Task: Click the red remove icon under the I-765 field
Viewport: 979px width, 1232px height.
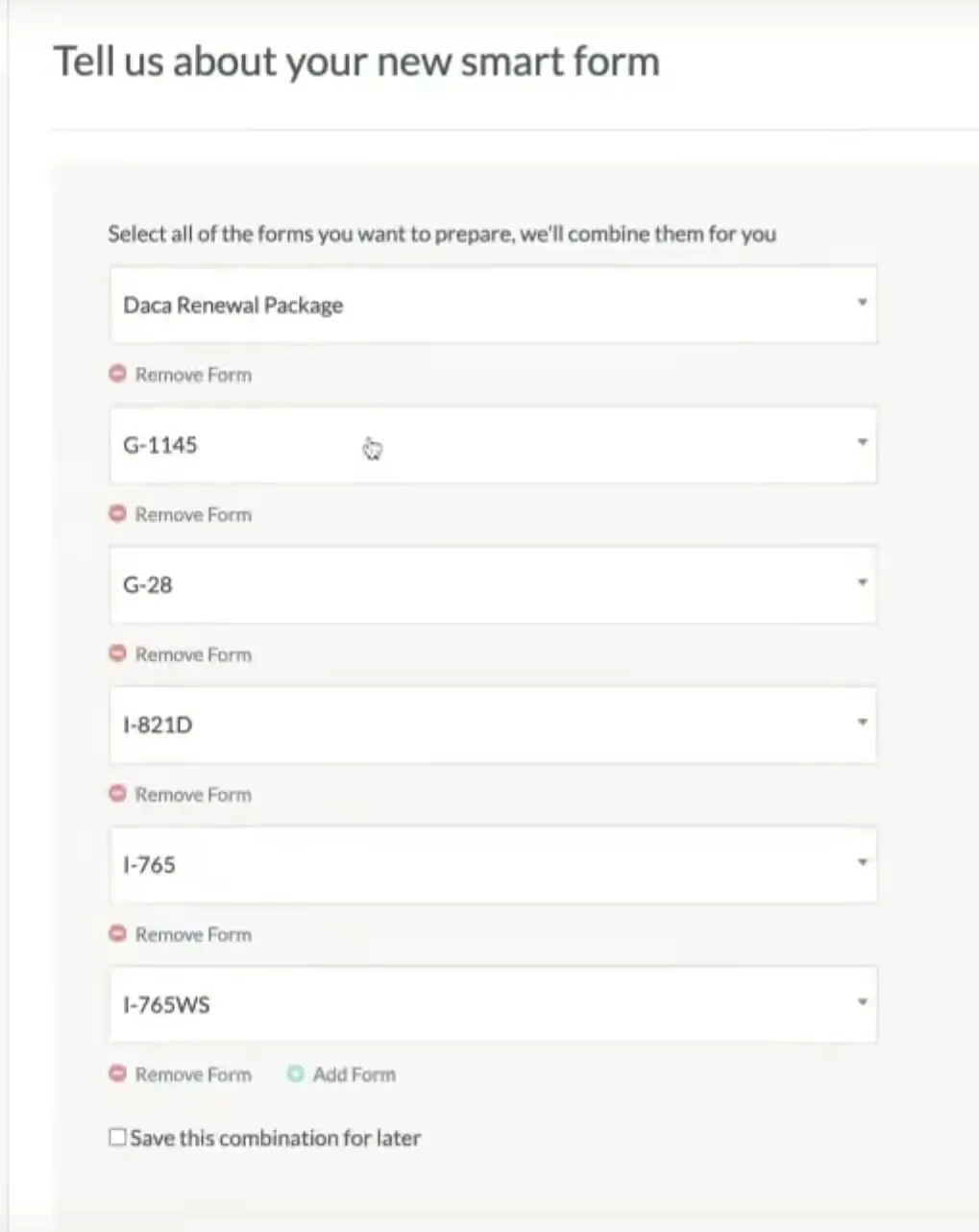Action: [117, 933]
